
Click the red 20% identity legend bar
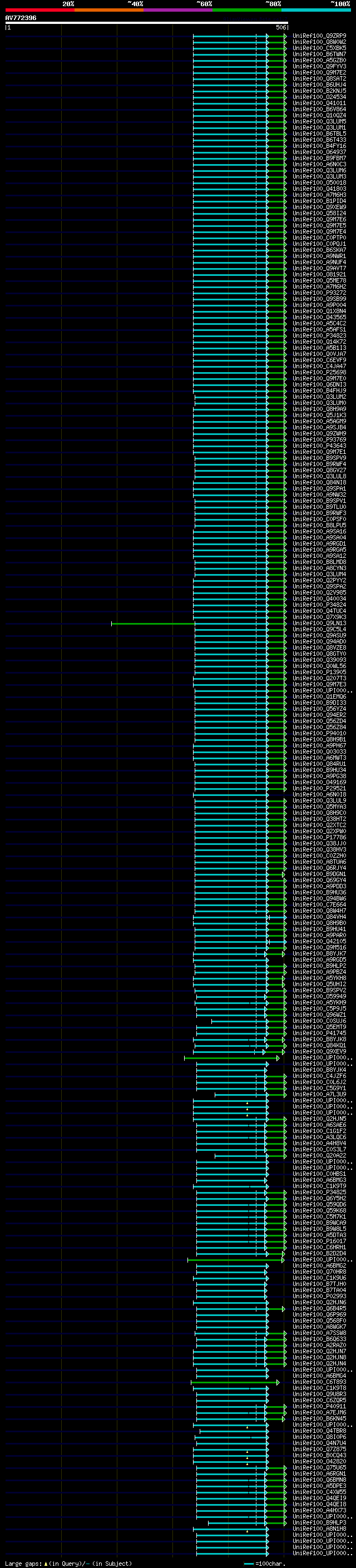click(39, 10)
